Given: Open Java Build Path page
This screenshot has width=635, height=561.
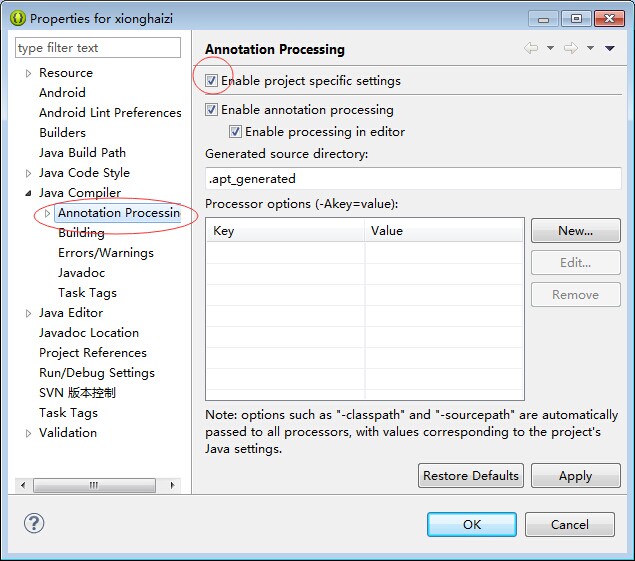Looking at the screenshot, I should (82, 153).
